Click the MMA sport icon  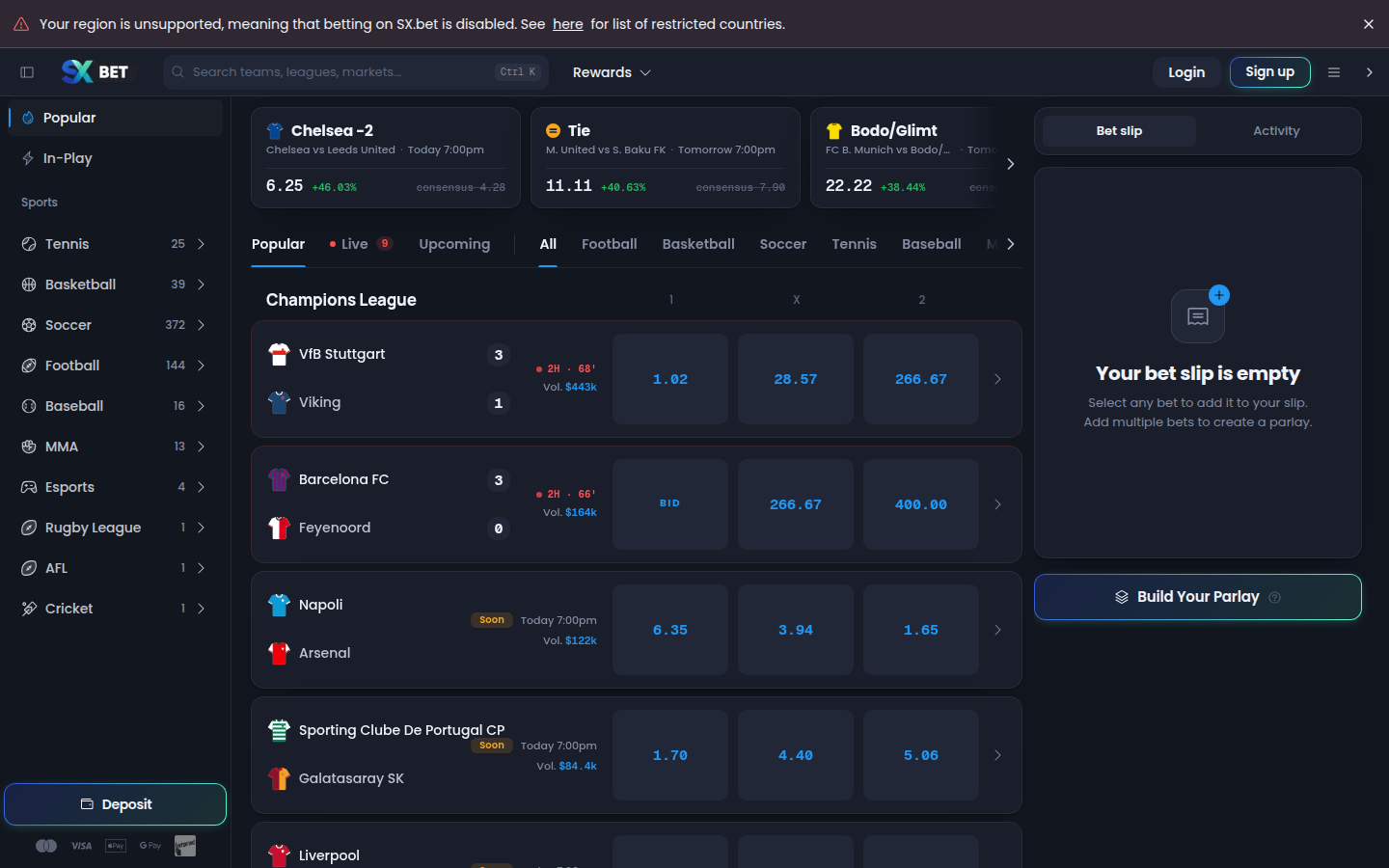(x=29, y=447)
